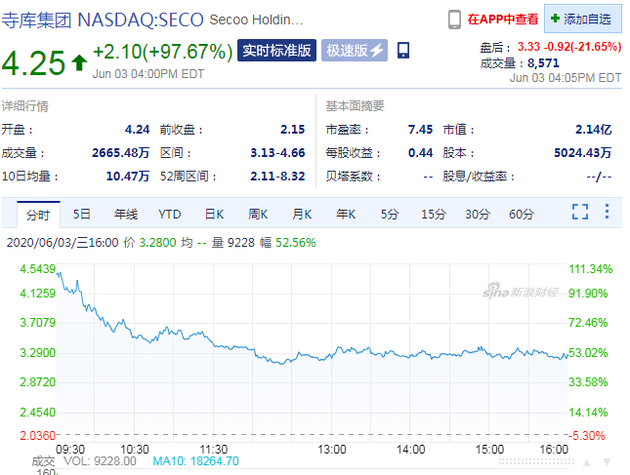Click the 市值 value 2.14亿
Screen dimensions: 630x475
pos(593,129)
